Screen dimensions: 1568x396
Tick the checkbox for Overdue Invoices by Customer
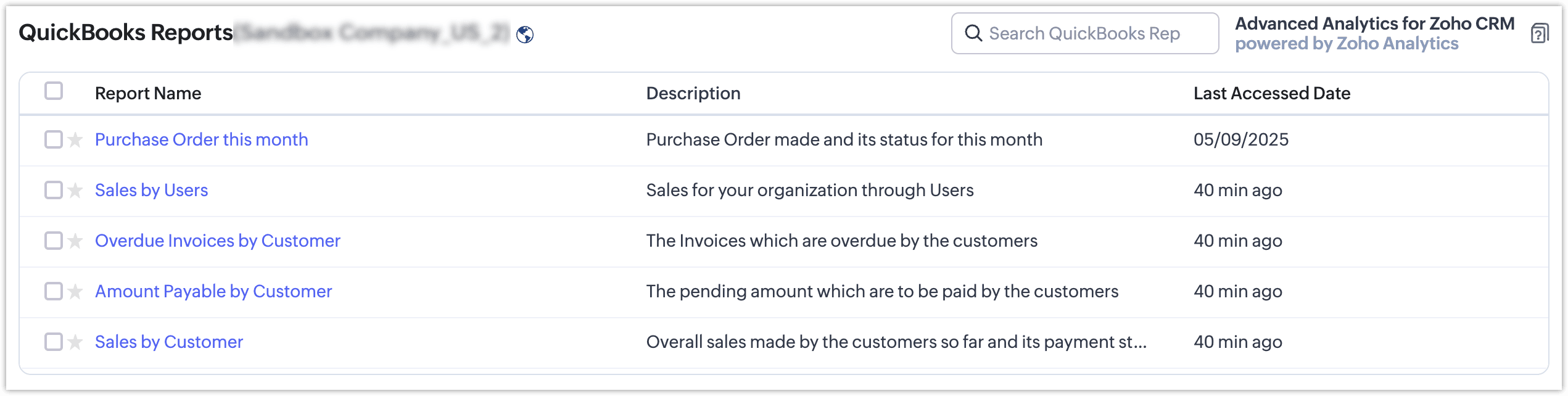(54, 241)
